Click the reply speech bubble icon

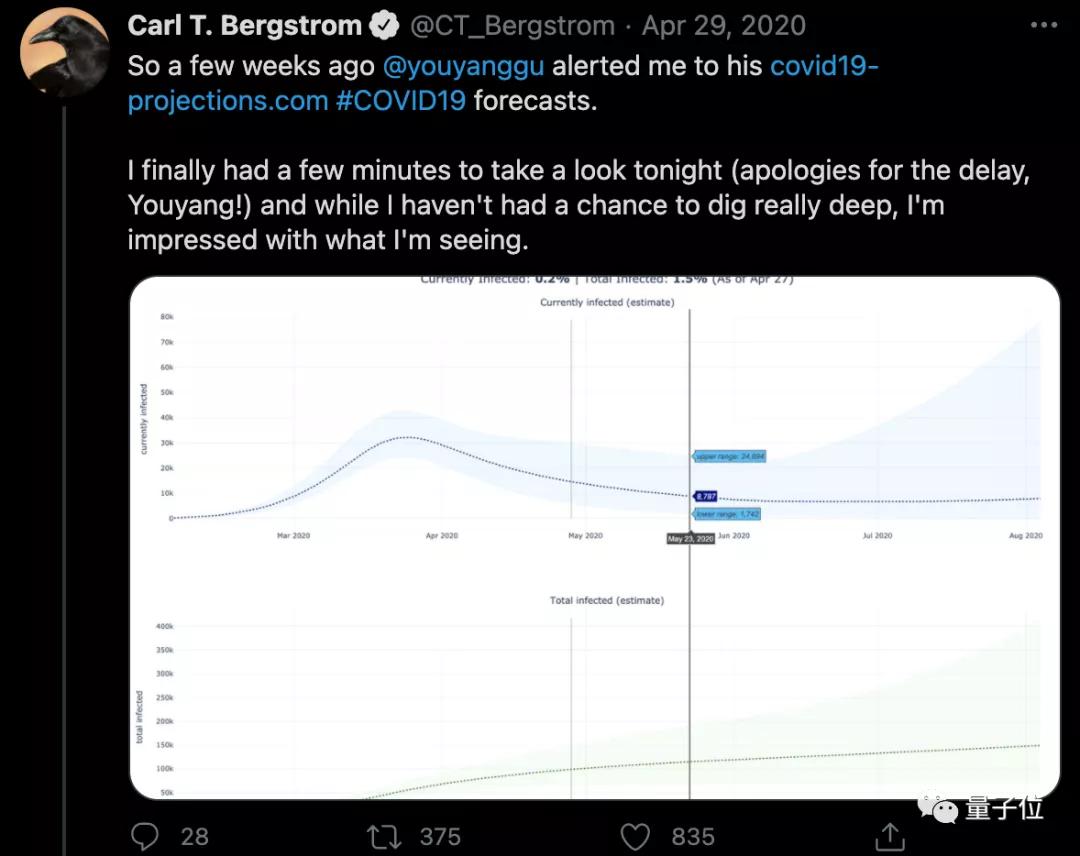click(x=145, y=836)
